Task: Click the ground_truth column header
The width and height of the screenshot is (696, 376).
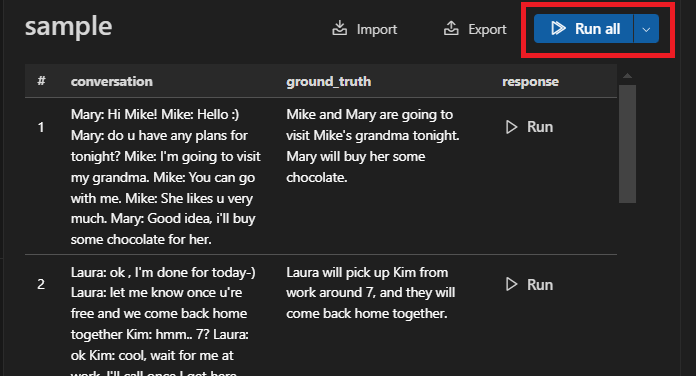Action: 328,81
